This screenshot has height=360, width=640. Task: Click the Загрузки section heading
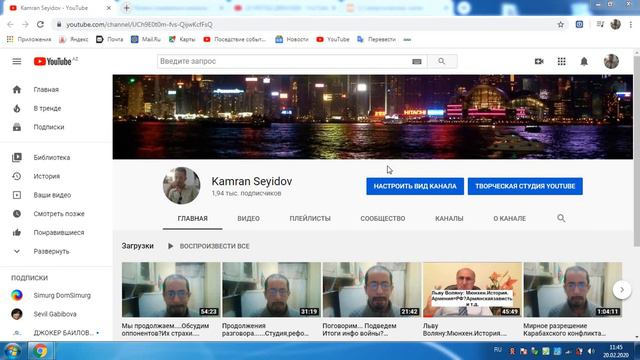[138, 246]
